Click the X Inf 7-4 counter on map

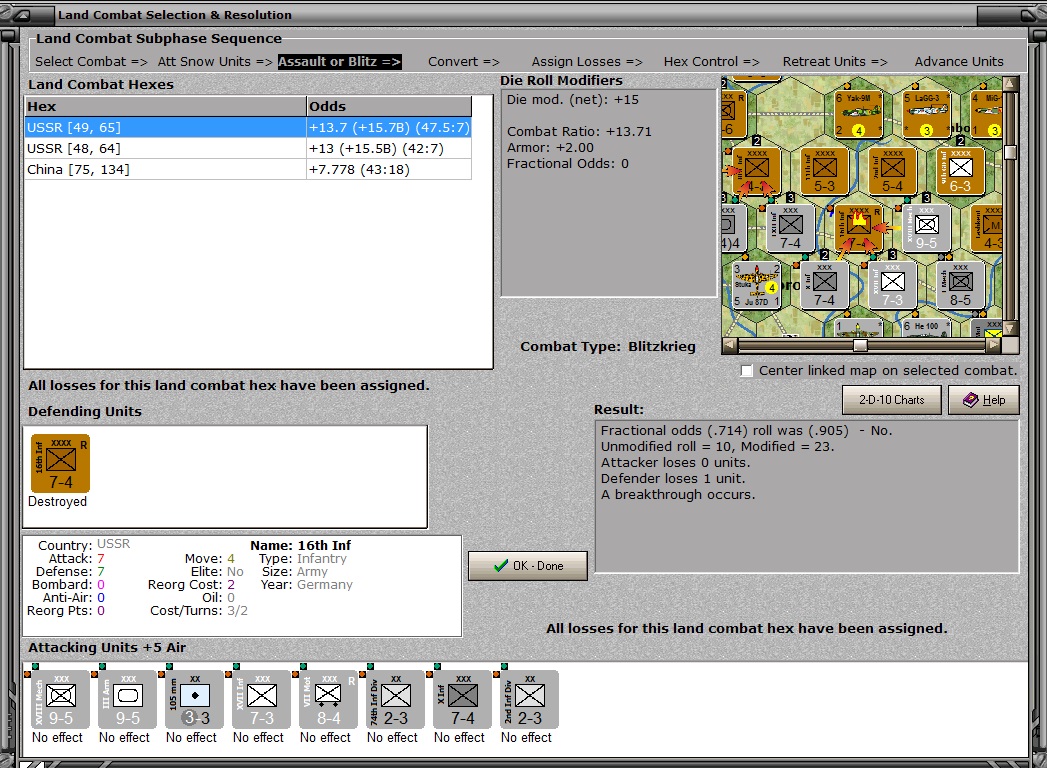pos(824,285)
